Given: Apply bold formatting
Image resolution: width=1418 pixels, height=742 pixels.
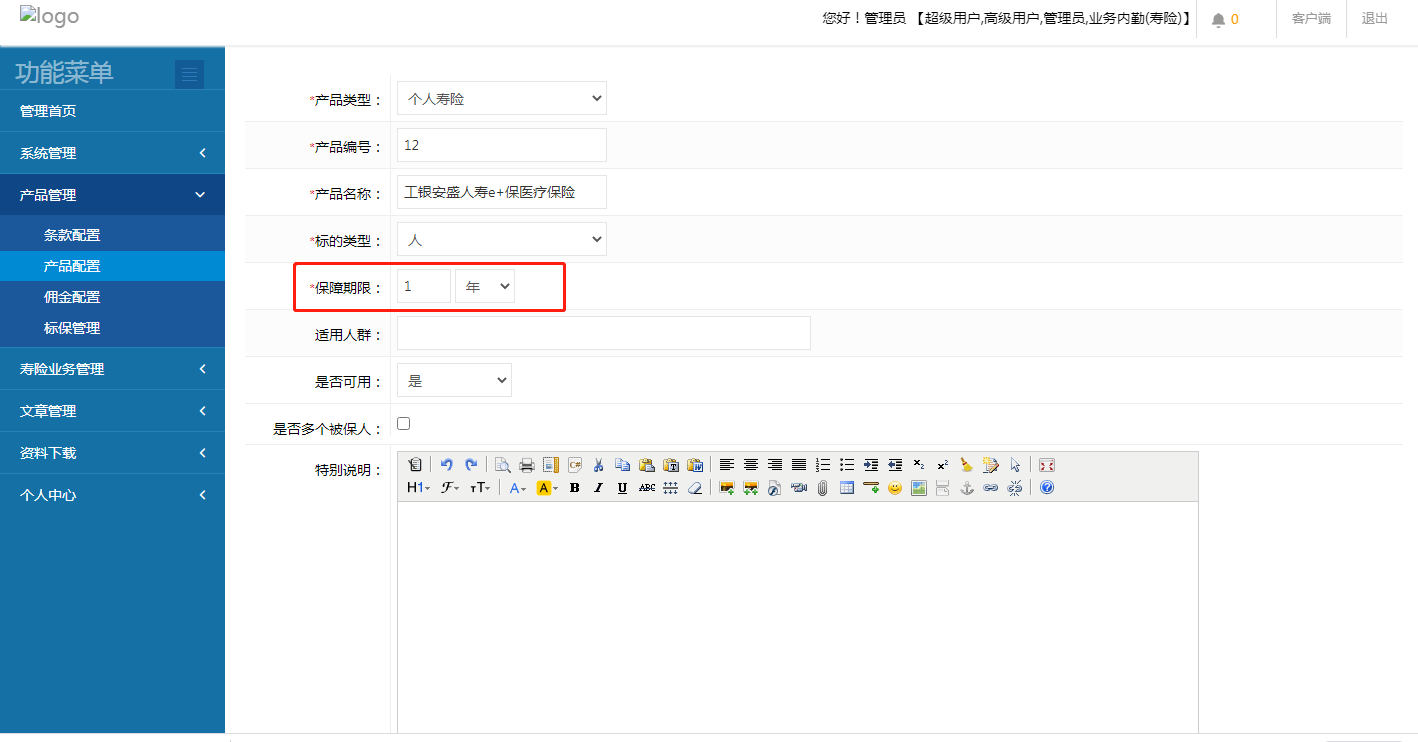Looking at the screenshot, I should coord(575,488).
